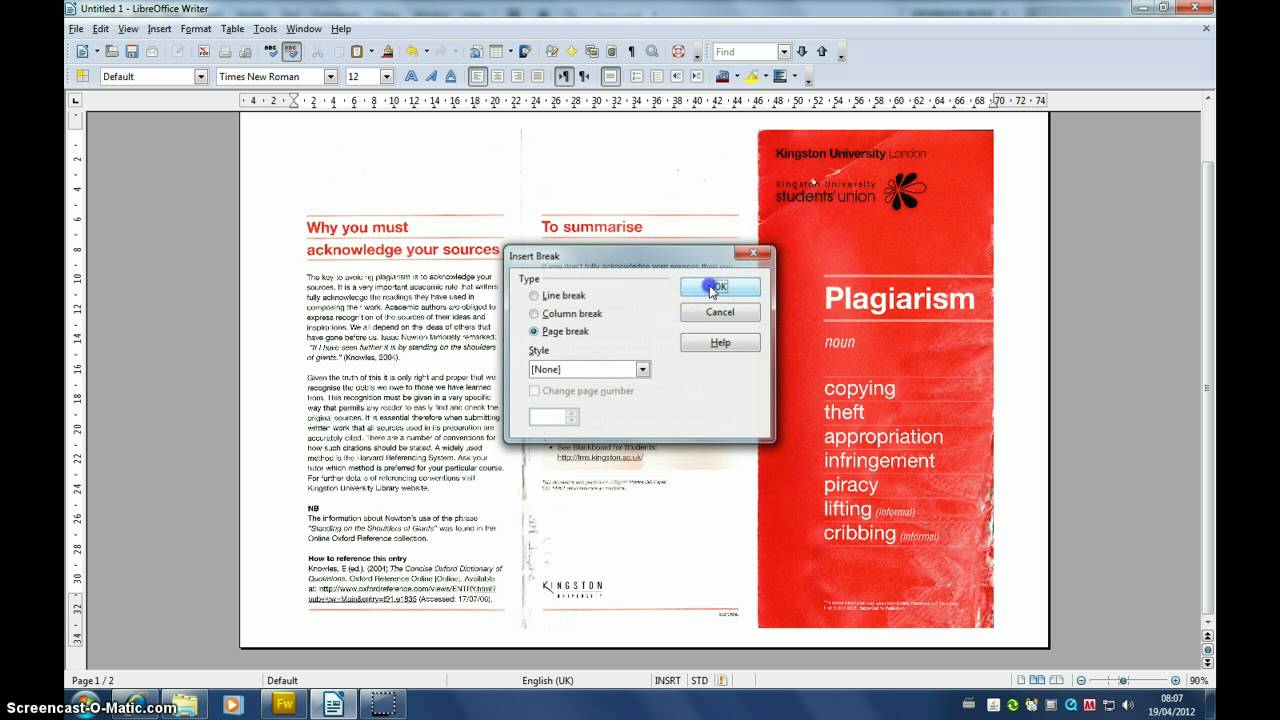Confirm Insert Break with OK button

click(720, 287)
